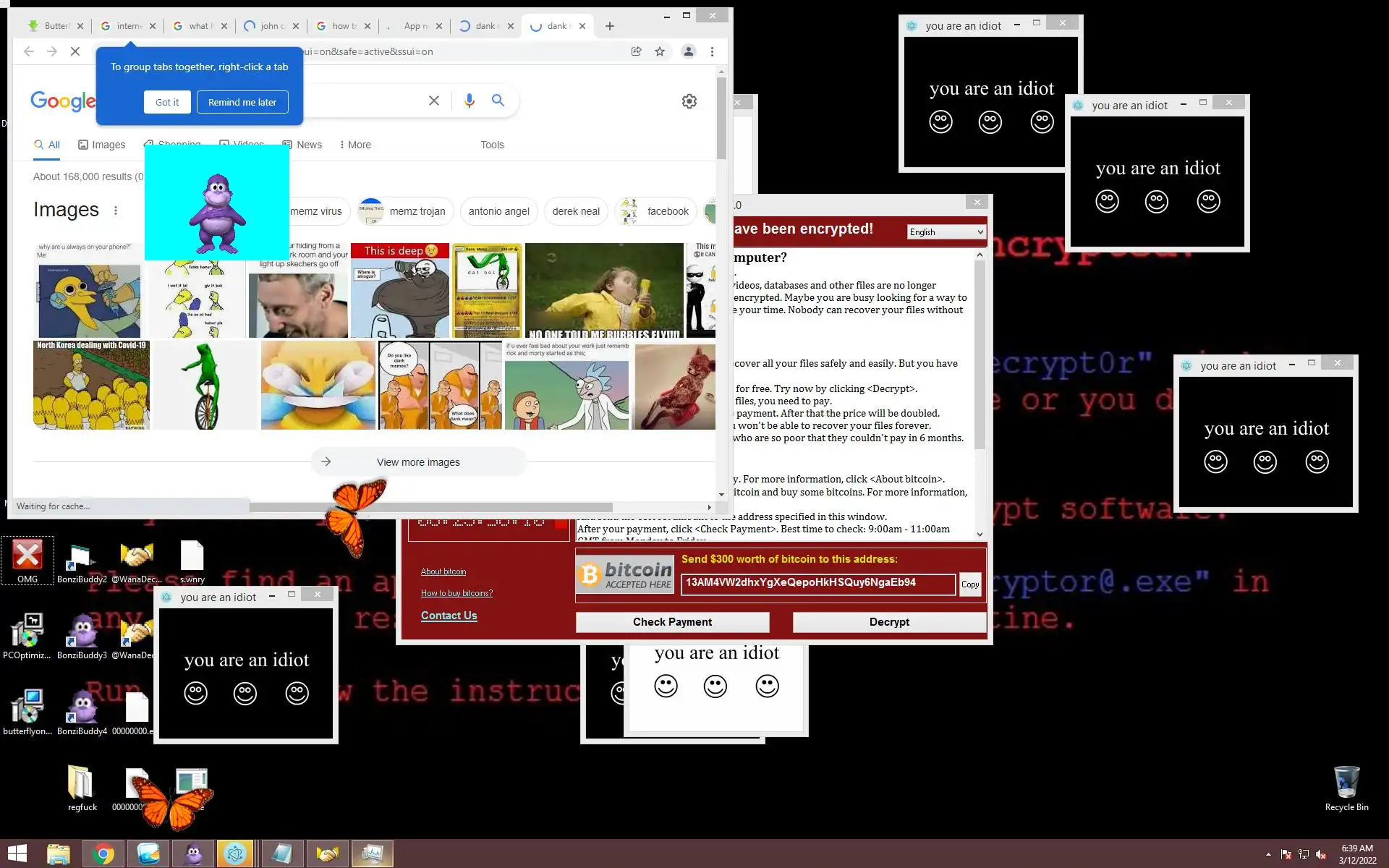Click the Chrome icon in the taskbar
1389x868 pixels.
point(103,854)
